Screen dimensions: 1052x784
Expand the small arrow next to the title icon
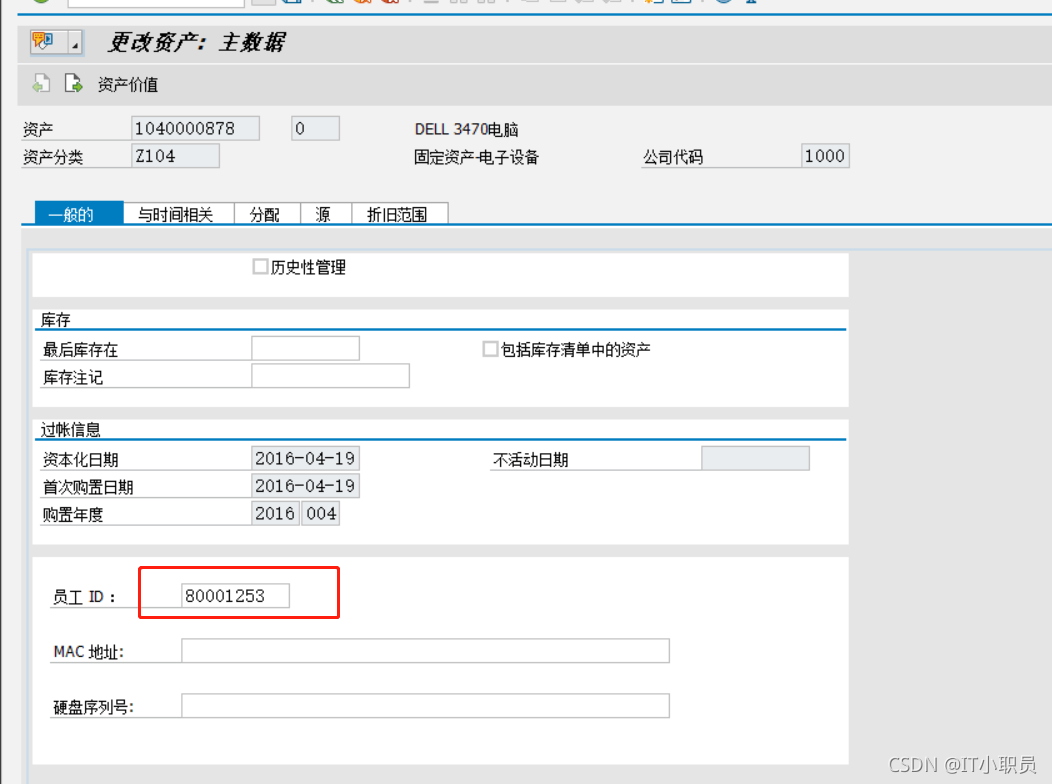pos(75,44)
